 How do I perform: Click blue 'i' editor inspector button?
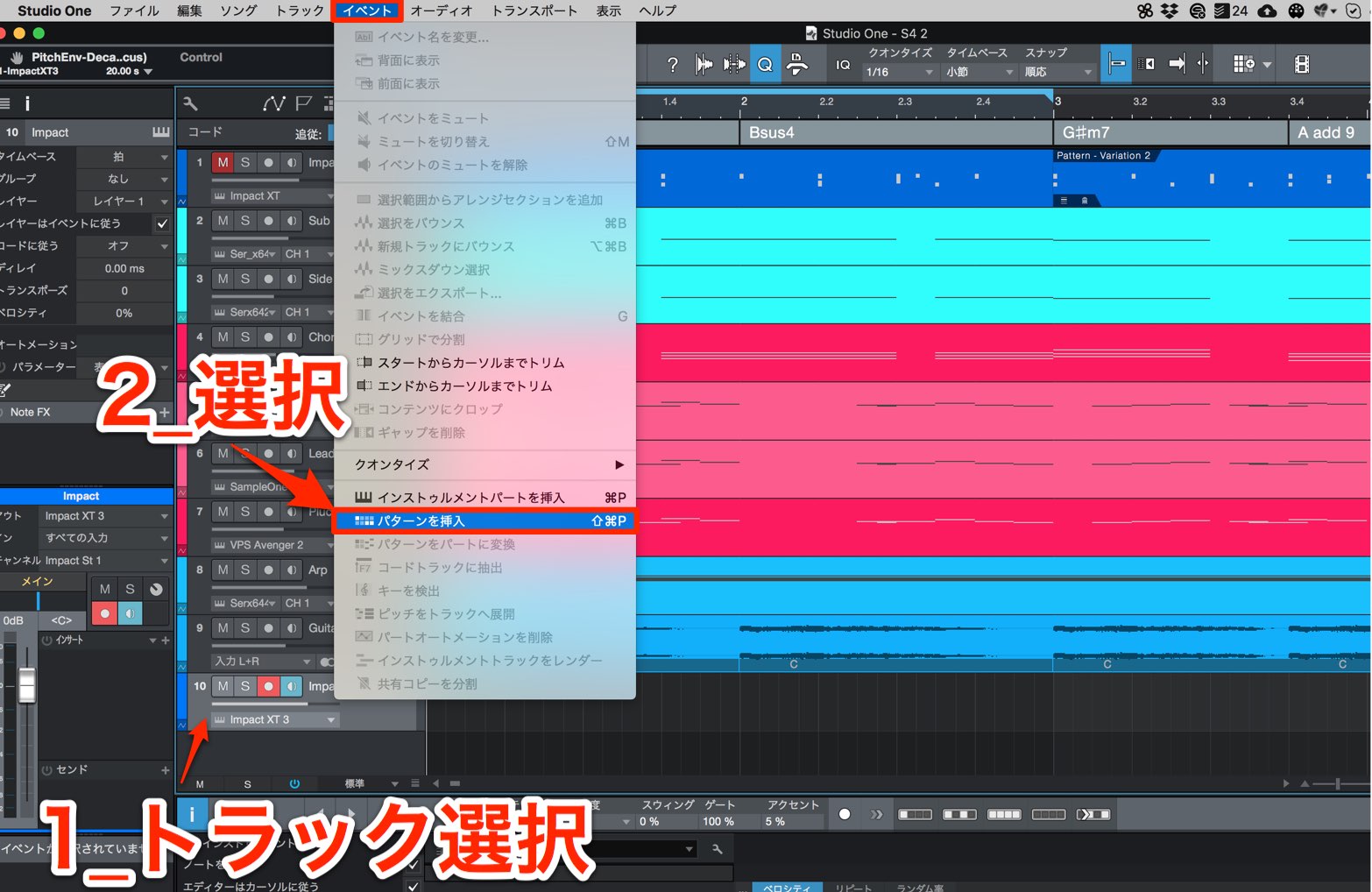coord(192,814)
